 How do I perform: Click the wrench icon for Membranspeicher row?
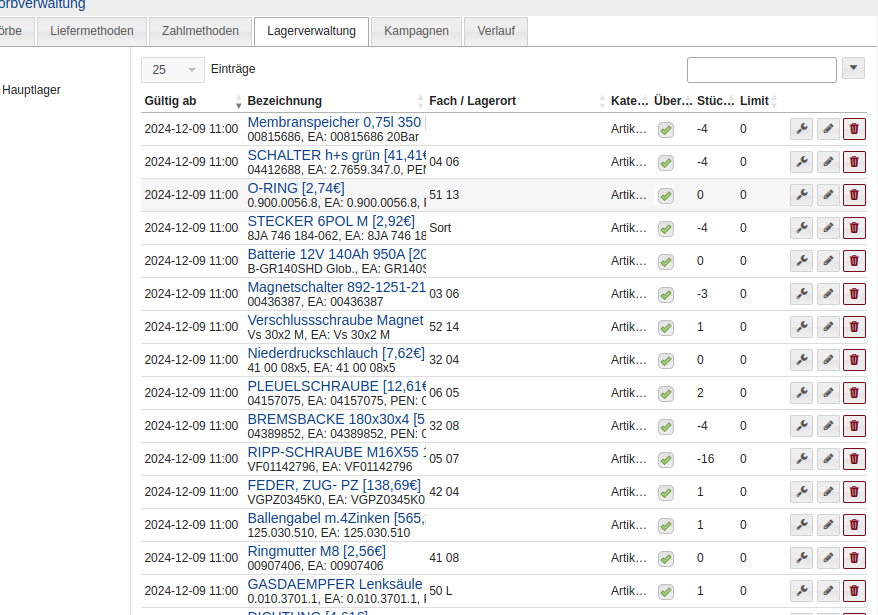(801, 129)
